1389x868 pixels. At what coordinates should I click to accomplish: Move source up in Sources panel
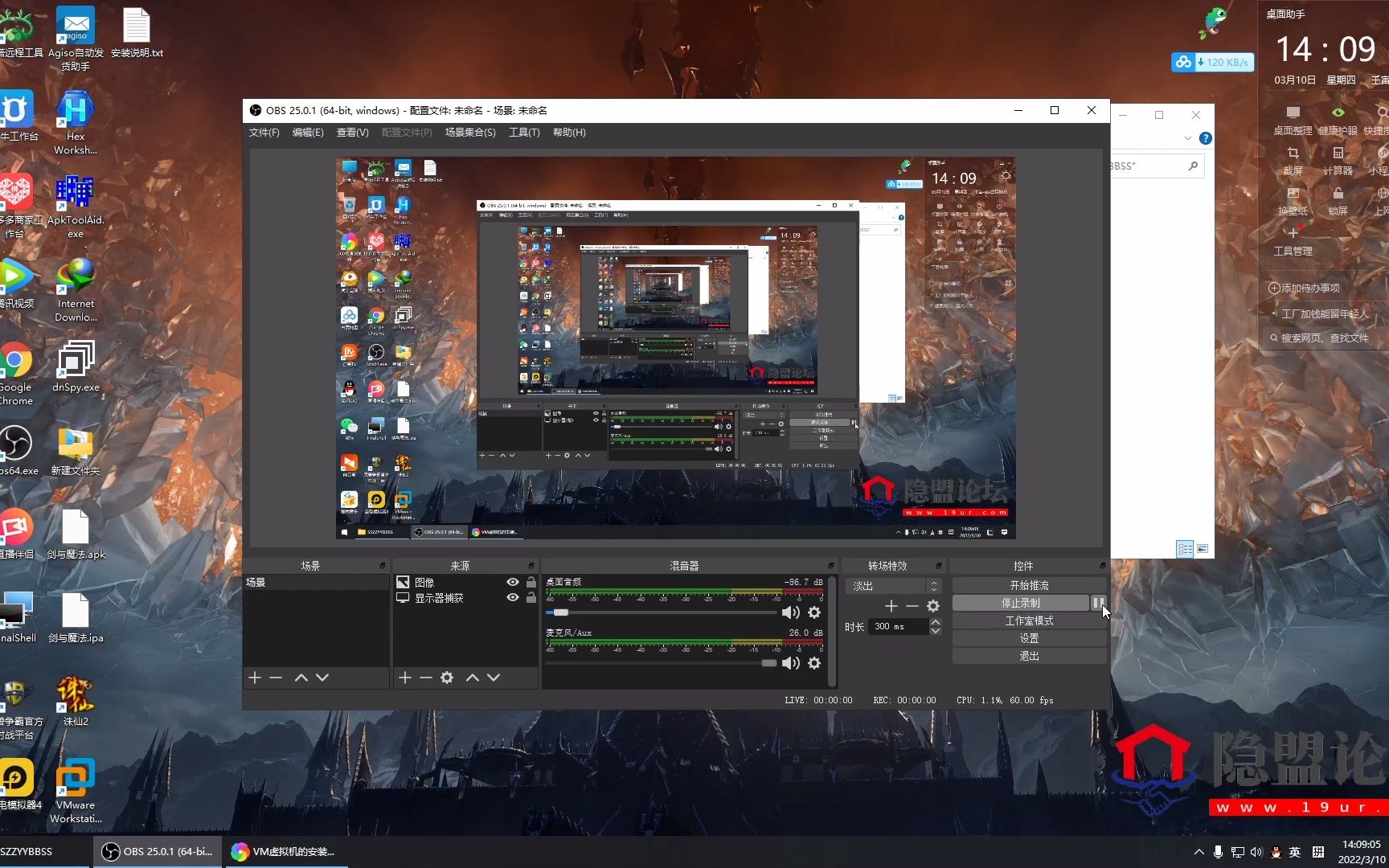(x=473, y=678)
